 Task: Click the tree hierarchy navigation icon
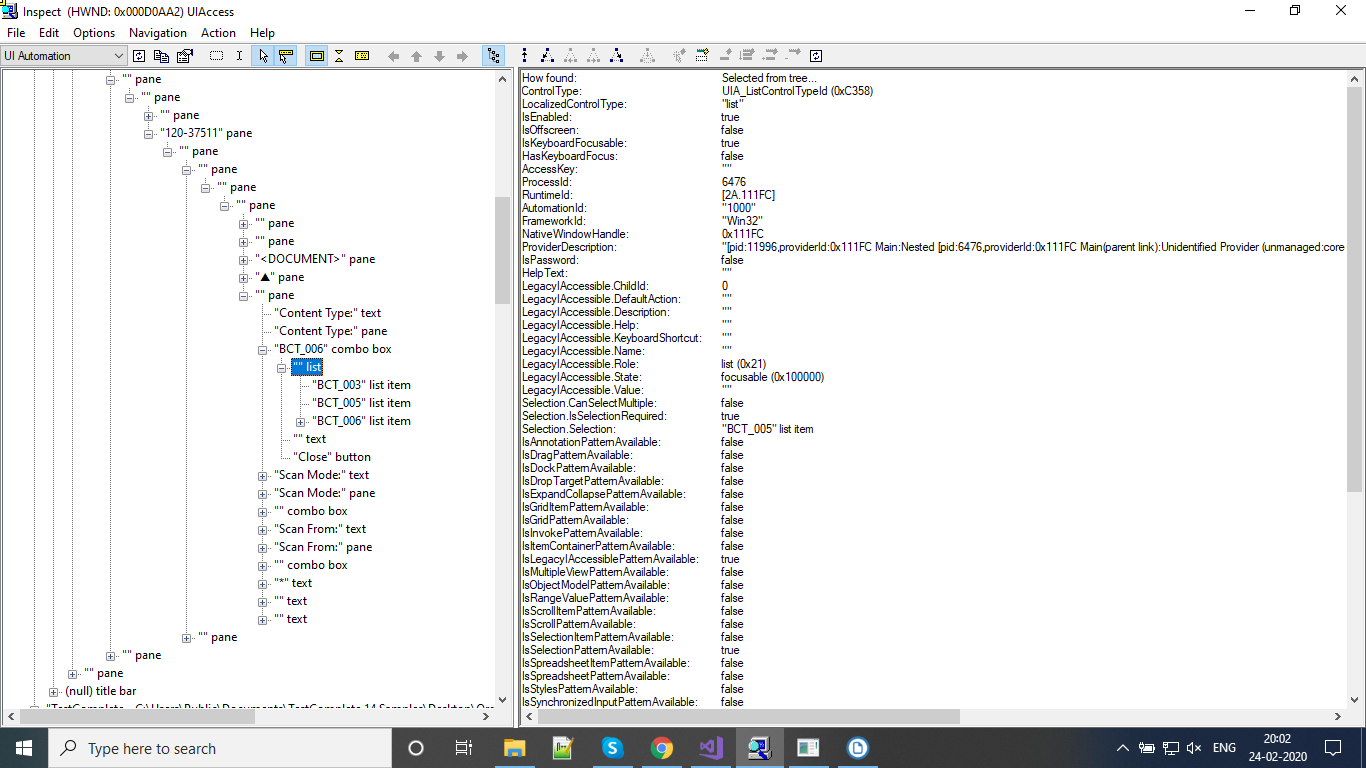[493, 56]
